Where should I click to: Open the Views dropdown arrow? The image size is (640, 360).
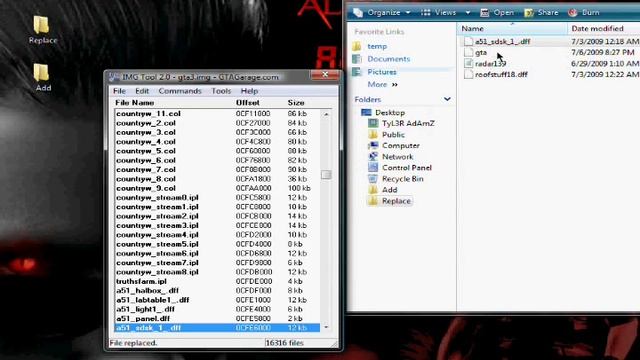[x=468, y=13]
